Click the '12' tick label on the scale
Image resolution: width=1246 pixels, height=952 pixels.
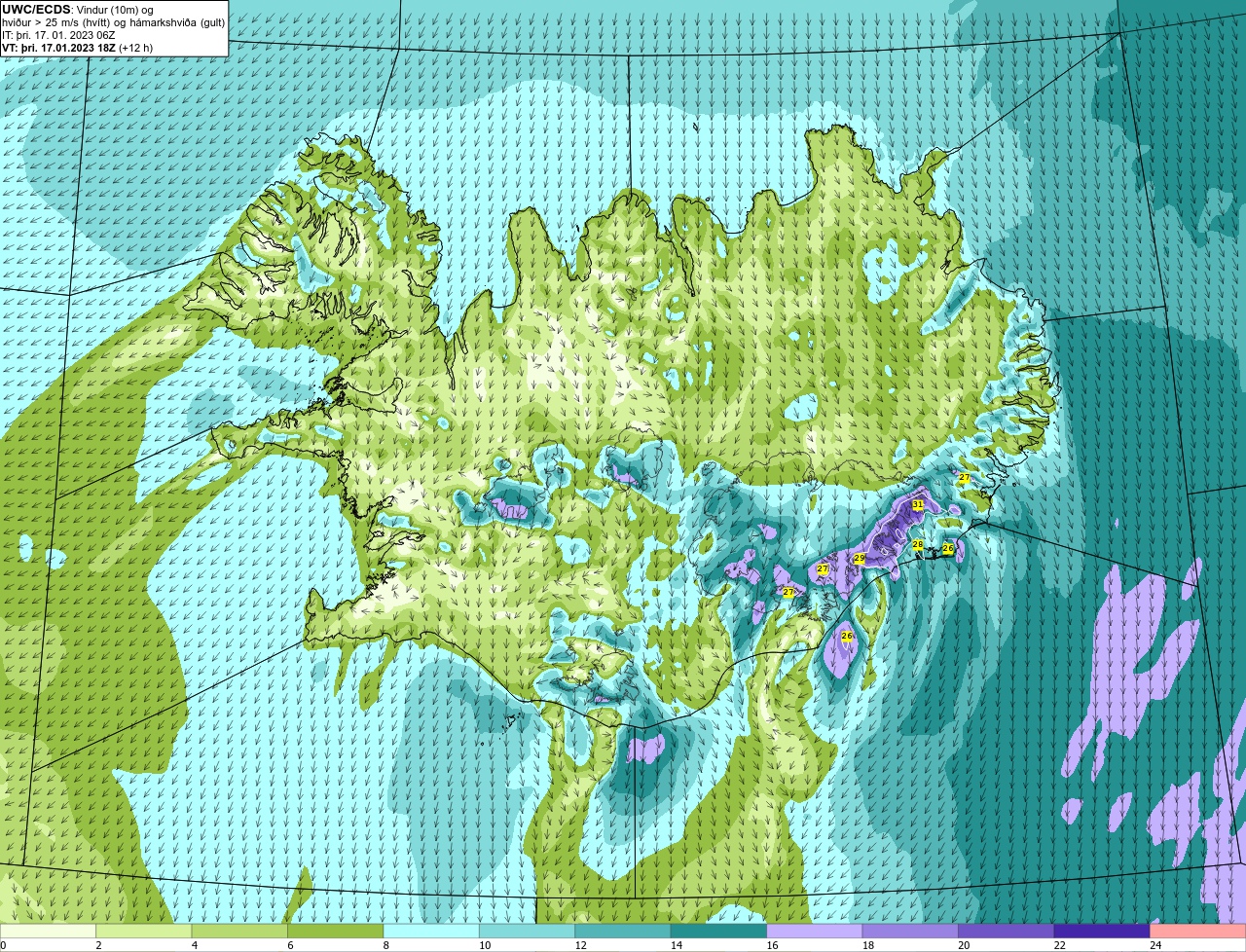580,945
